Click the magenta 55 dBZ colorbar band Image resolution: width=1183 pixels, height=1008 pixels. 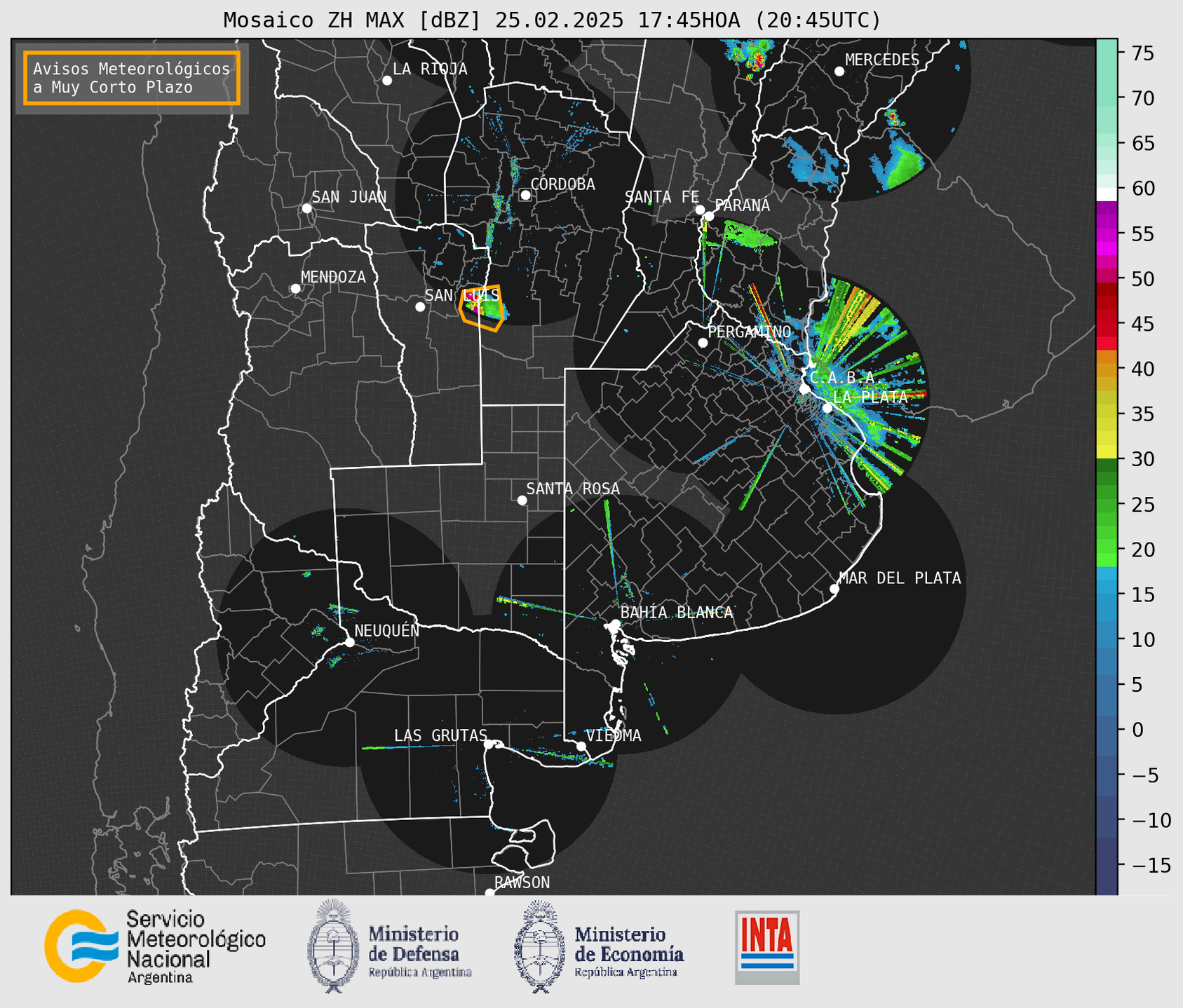point(1107,233)
